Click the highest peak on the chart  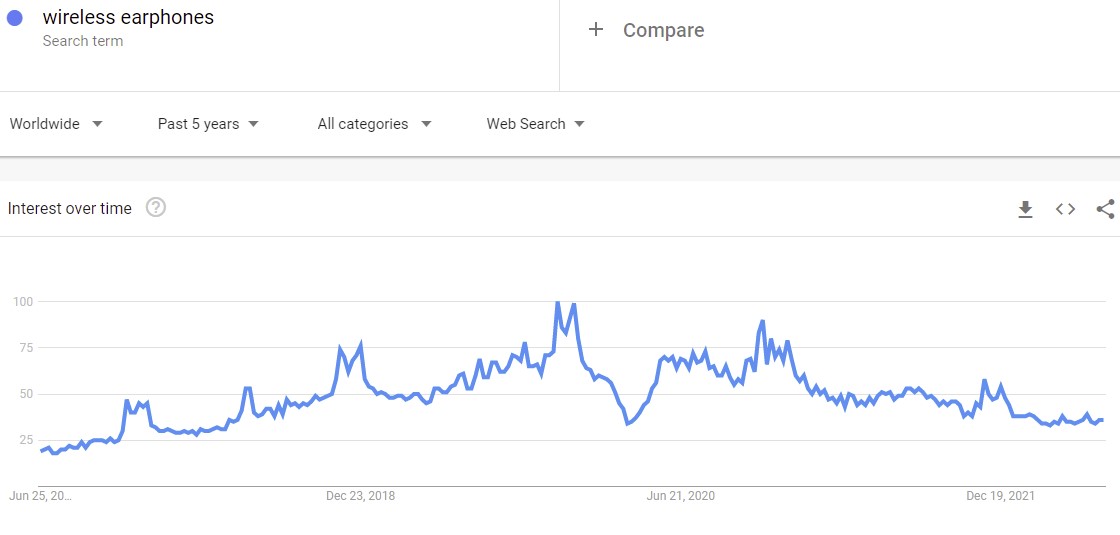(557, 302)
